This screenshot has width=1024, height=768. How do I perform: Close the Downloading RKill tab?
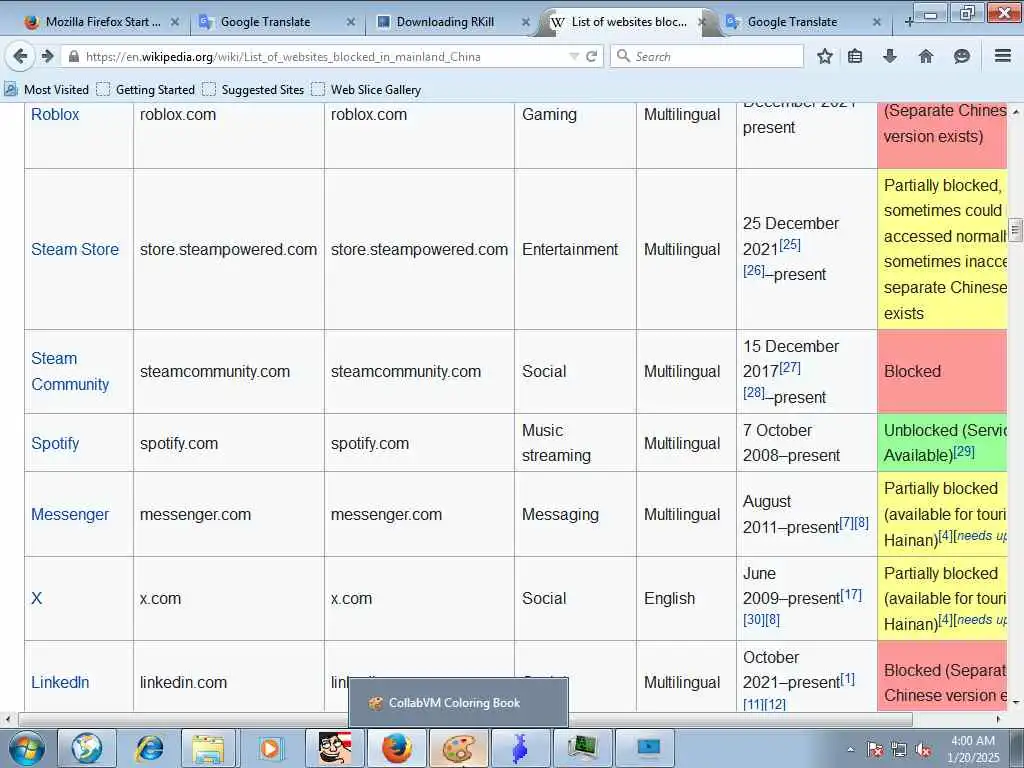(x=526, y=22)
